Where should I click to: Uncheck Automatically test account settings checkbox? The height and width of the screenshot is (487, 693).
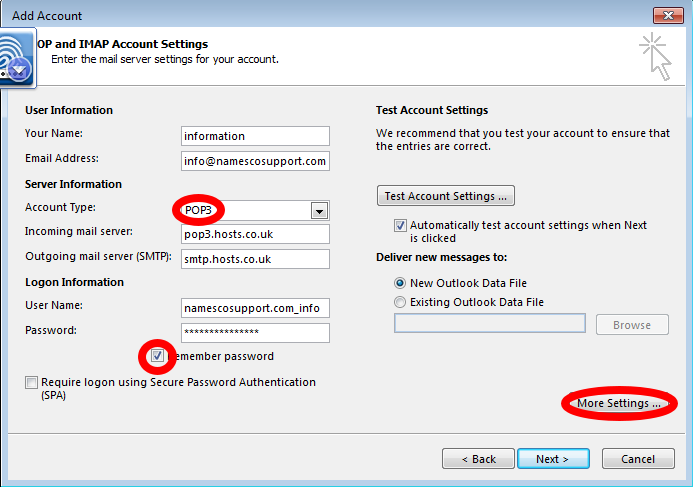[400, 225]
